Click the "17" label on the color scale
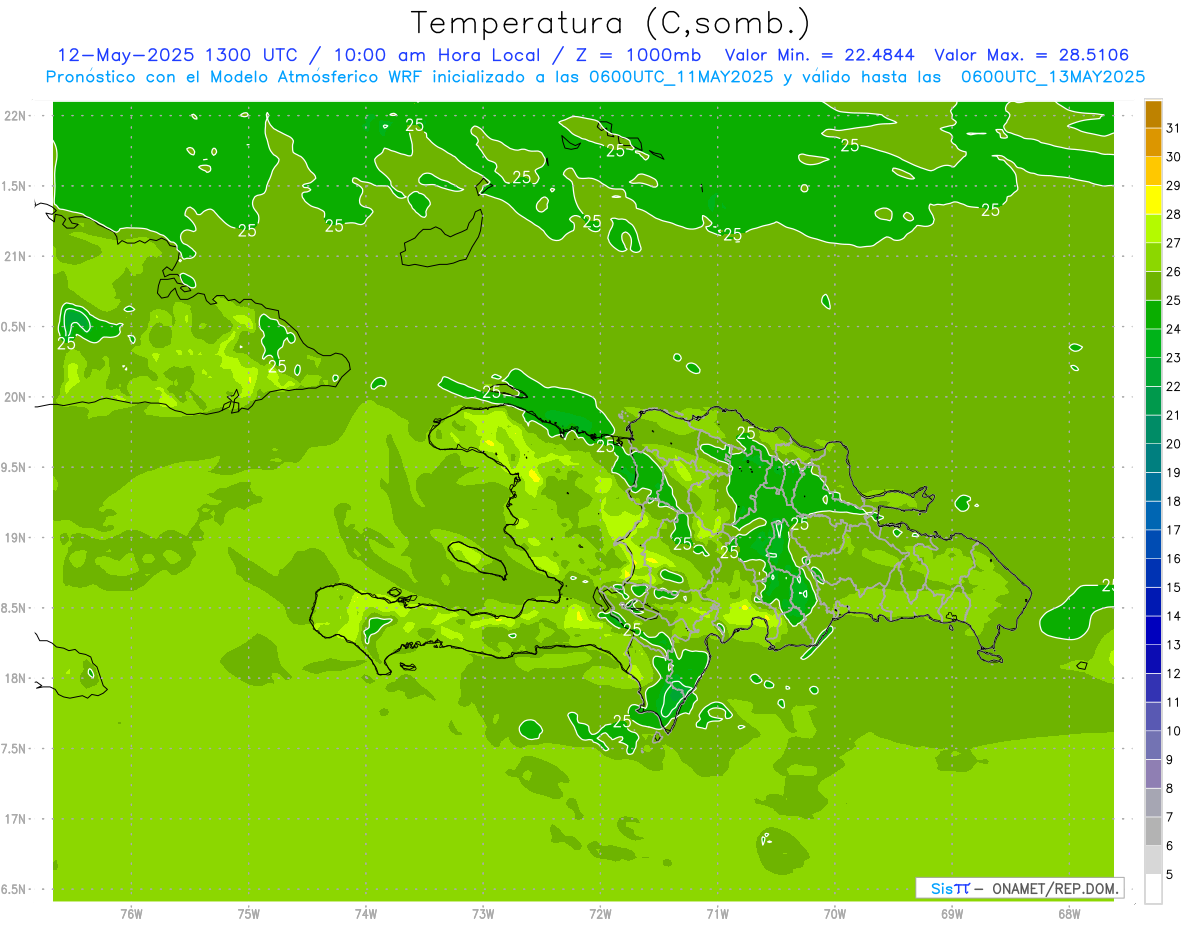Viewport: 1200px width, 927px height. (x=1174, y=530)
